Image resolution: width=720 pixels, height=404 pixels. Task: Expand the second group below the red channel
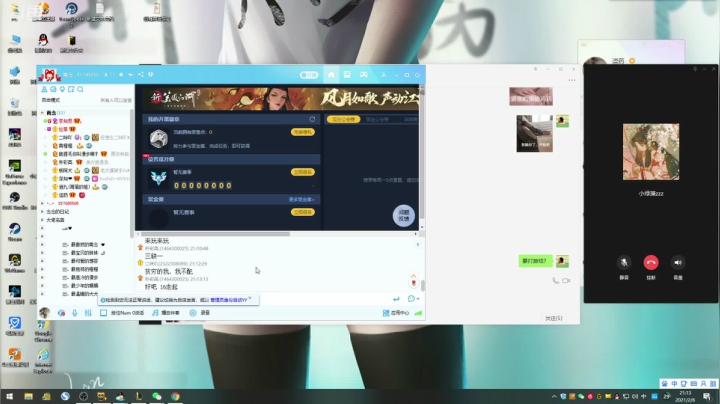[42, 220]
